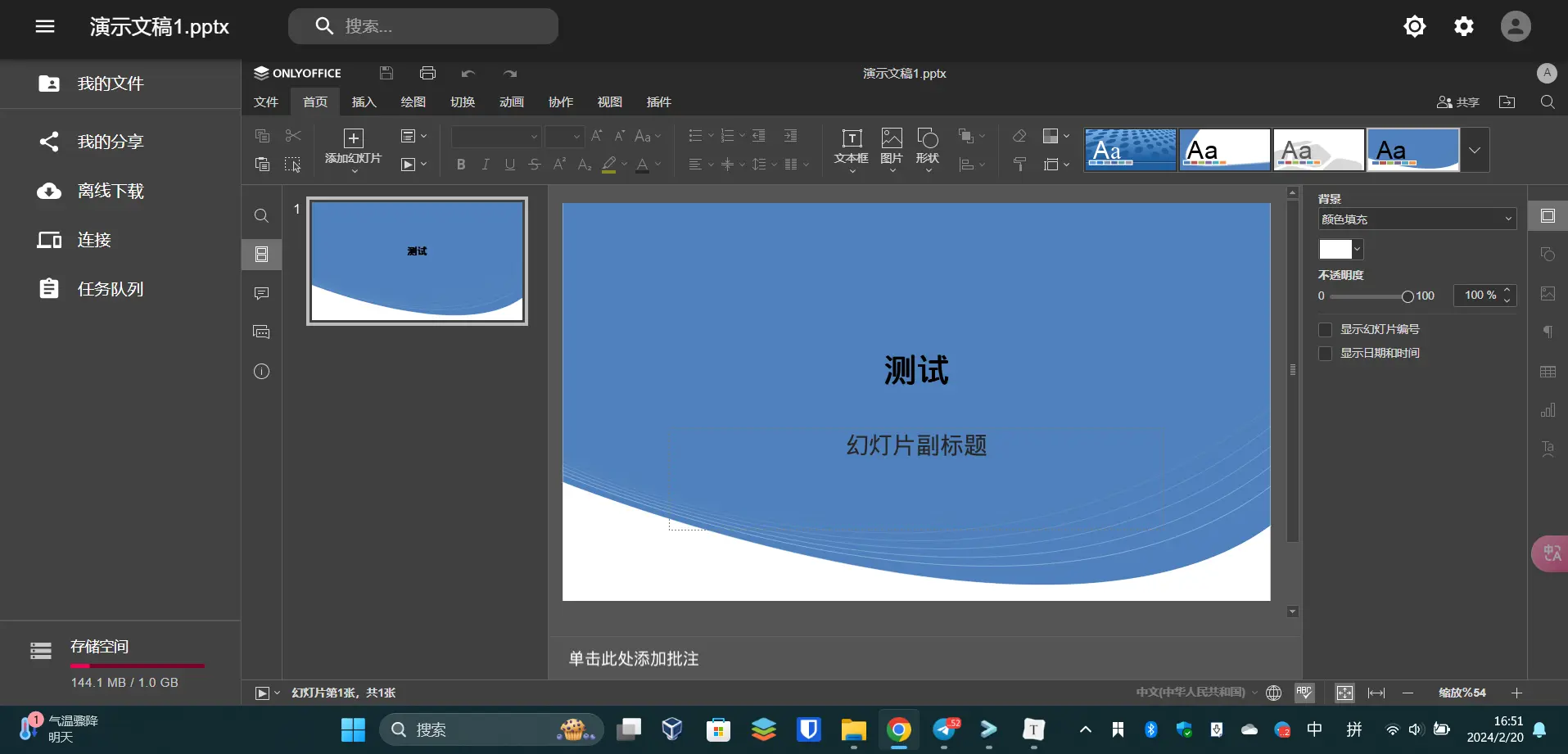The width and height of the screenshot is (1568, 754).
Task: Toggle the dark theme brightness icon
Action: pos(1415,26)
